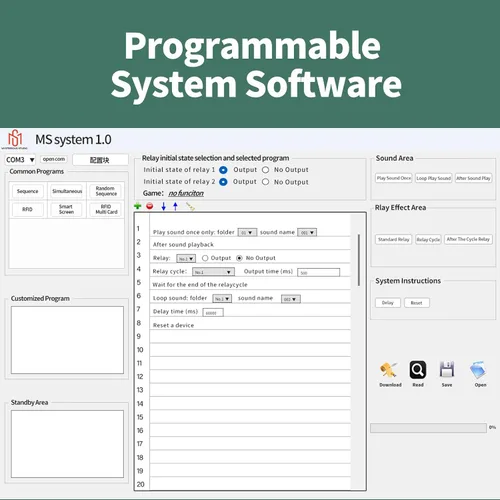Select No Output for relay 1 initial state

266,170
